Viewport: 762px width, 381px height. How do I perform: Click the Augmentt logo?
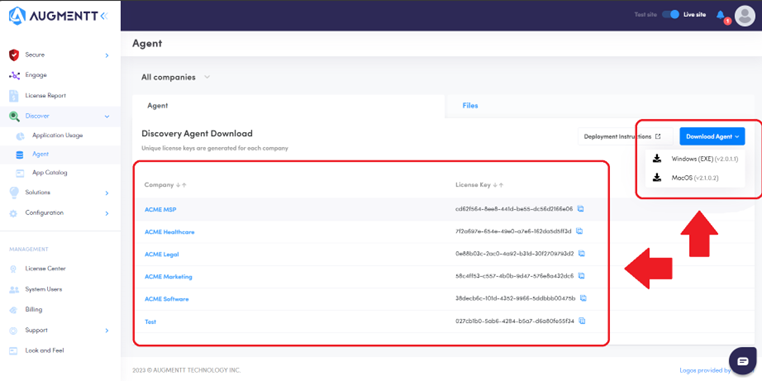coord(53,16)
